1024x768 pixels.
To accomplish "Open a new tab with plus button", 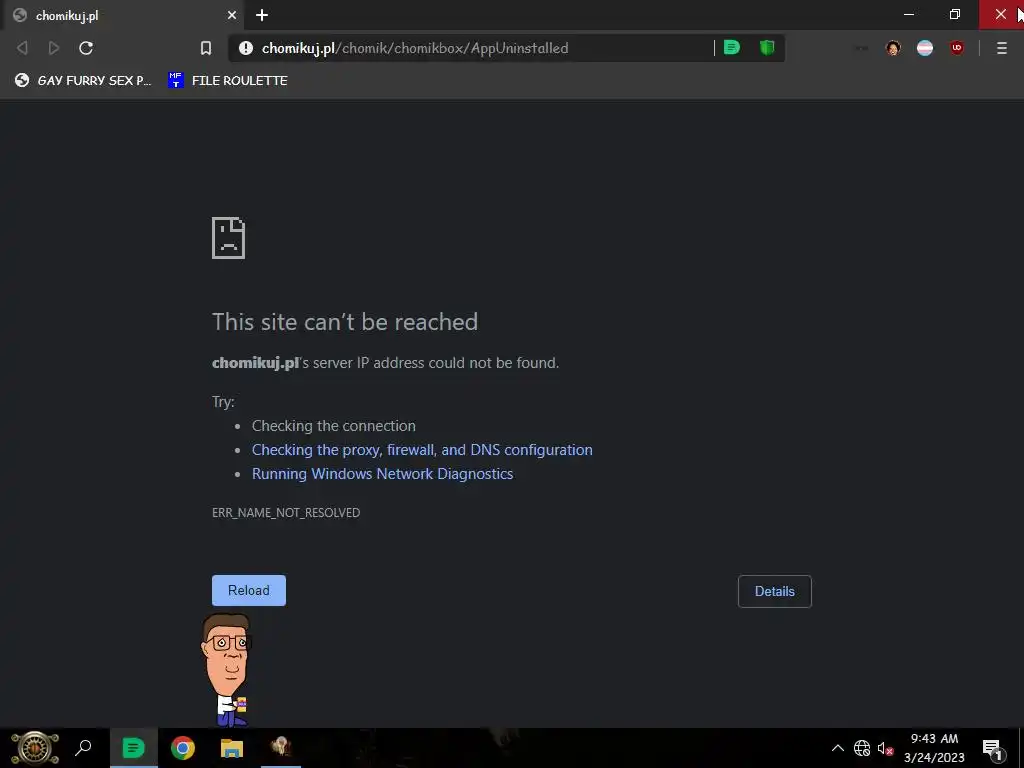I will click(262, 15).
